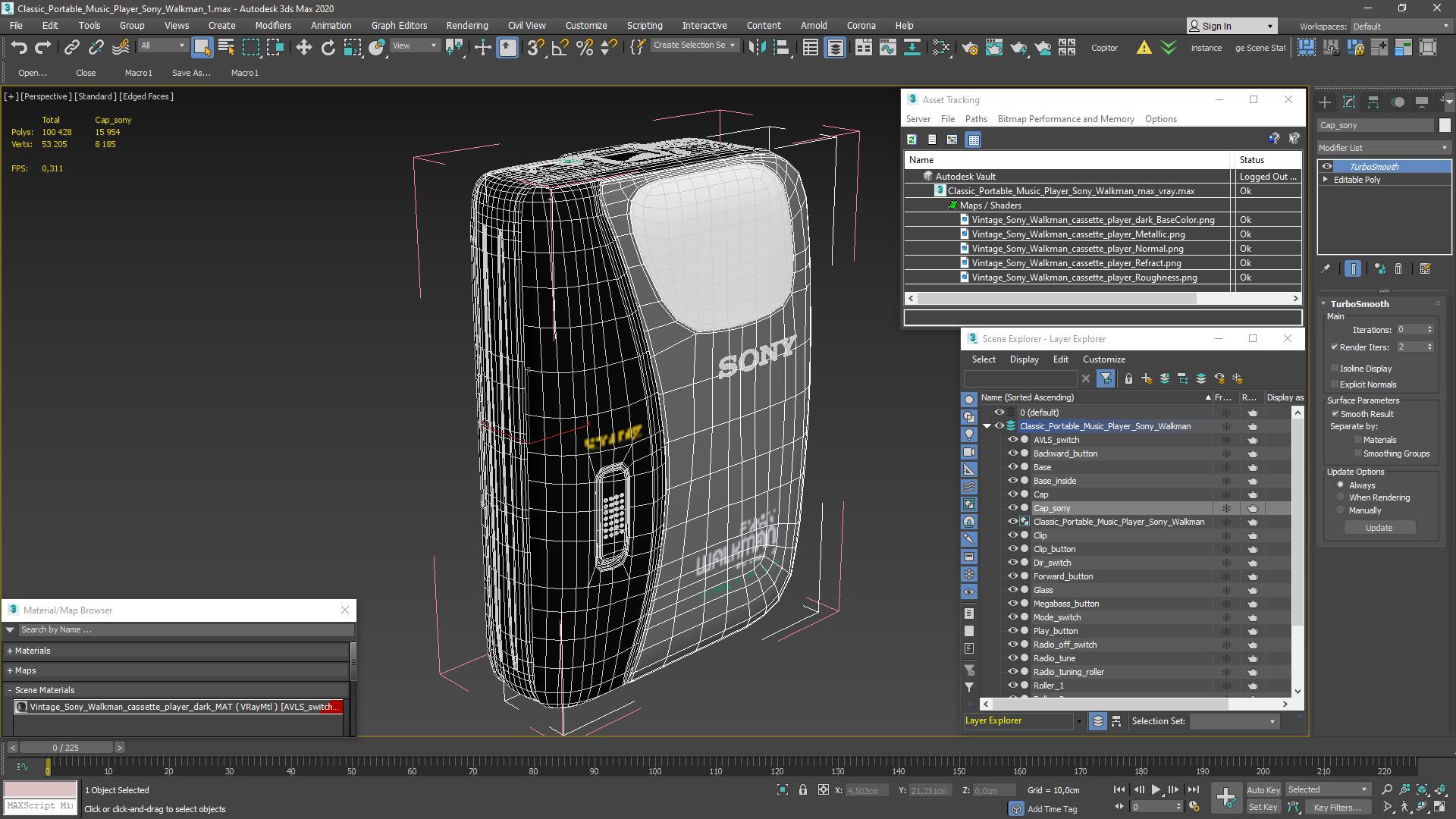Select the Move tool in main toolbar
The height and width of the screenshot is (819, 1456).
coord(303,48)
